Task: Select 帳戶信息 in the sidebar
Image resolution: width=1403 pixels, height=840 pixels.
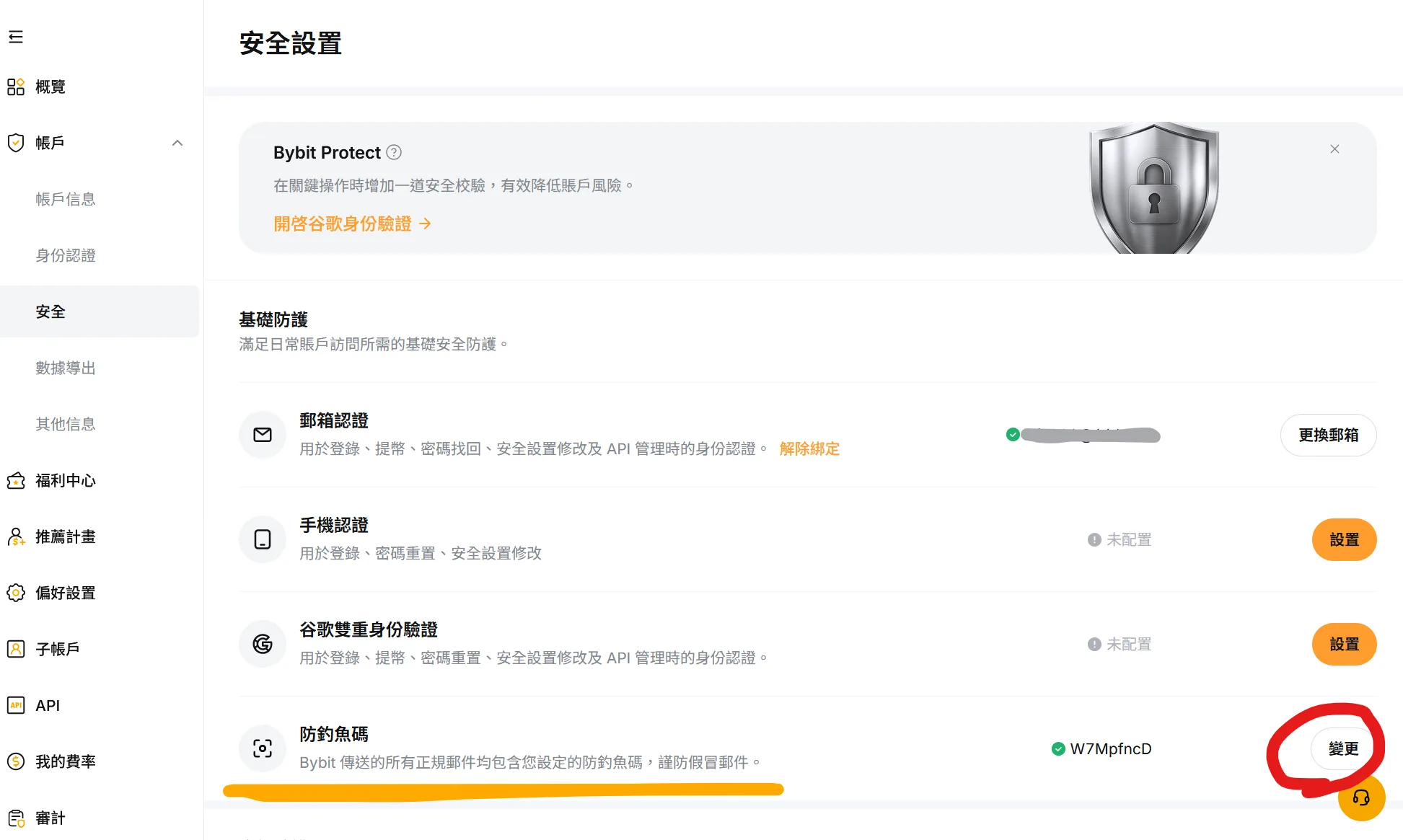Action: (66, 199)
